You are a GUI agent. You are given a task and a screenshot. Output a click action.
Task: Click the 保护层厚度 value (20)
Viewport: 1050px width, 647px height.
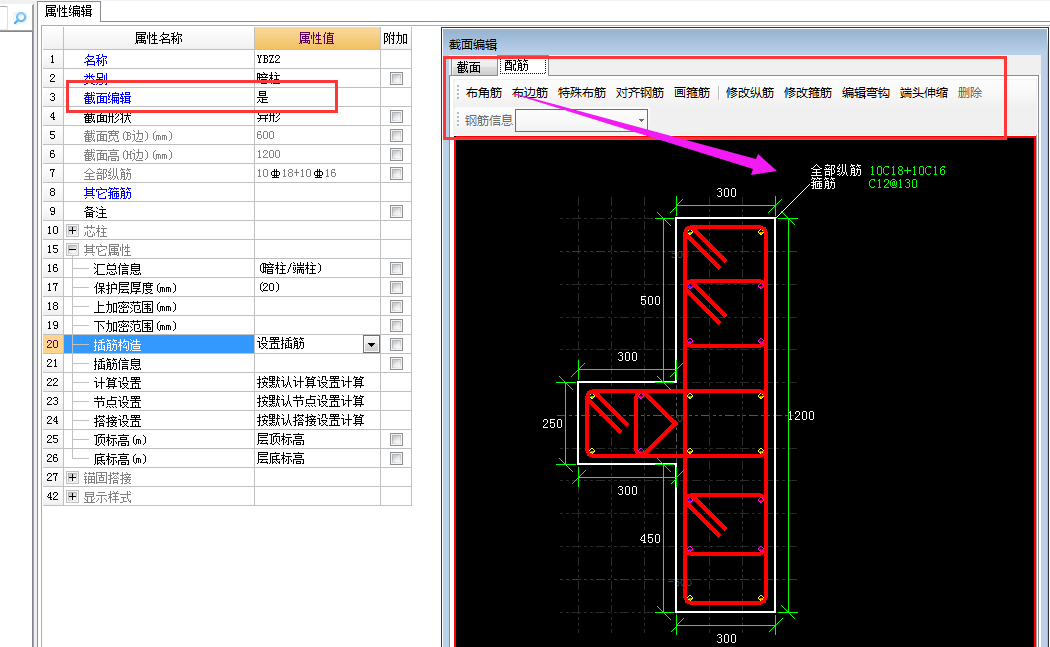(x=269, y=287)
